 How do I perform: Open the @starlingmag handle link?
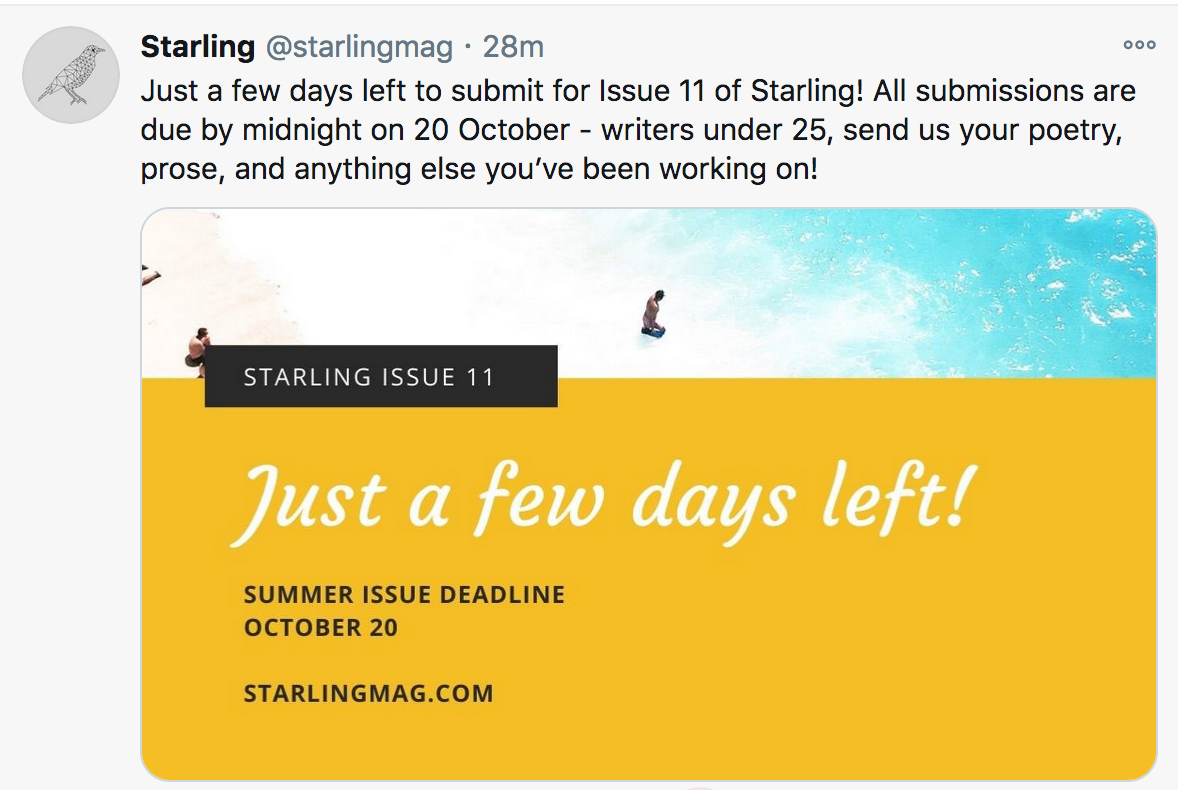pyautogui.click(x=359, y=46)
